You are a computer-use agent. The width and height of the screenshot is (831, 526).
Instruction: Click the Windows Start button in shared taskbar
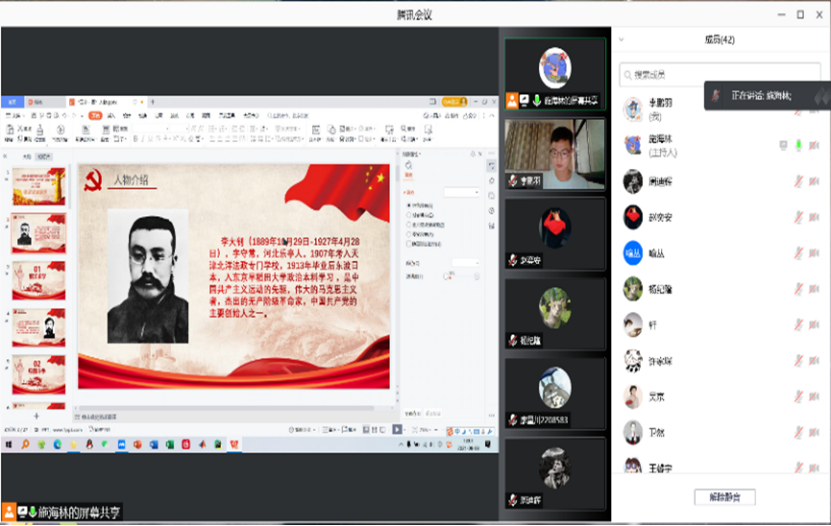(8, 443)
